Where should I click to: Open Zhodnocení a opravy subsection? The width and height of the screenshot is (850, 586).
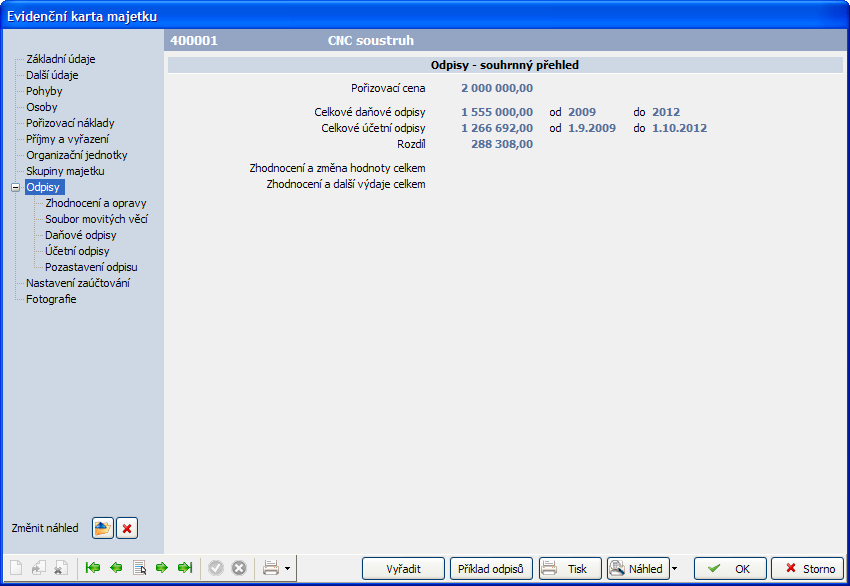coord(96,203)
